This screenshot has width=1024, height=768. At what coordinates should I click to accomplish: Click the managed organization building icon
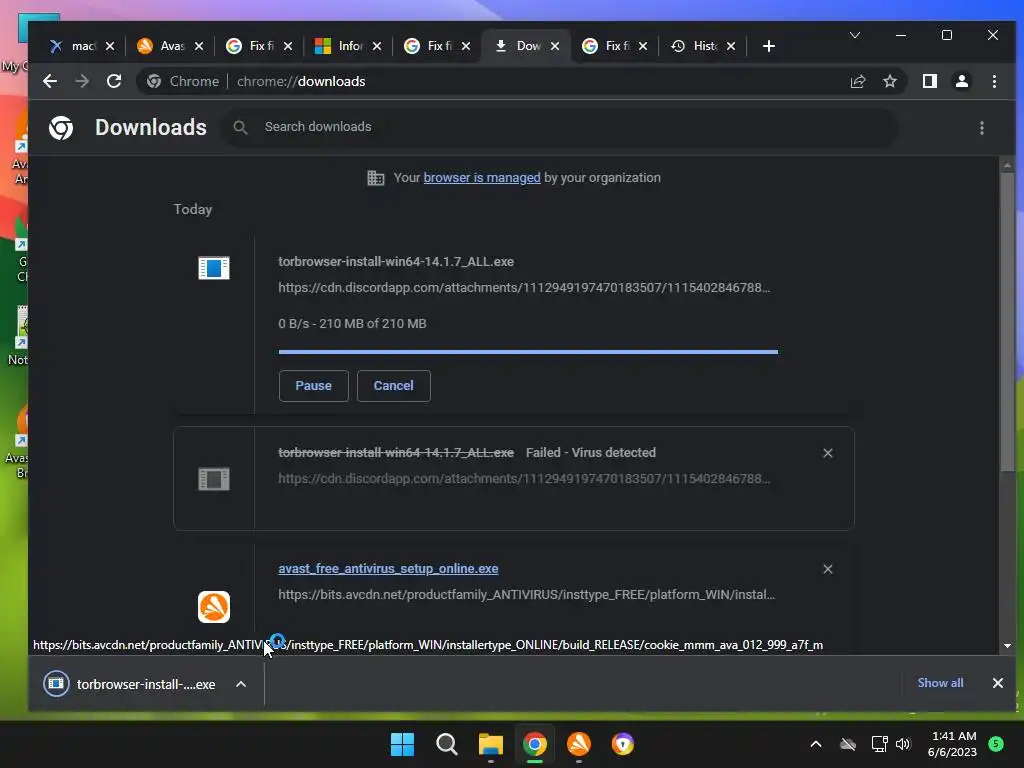point(376,178)
